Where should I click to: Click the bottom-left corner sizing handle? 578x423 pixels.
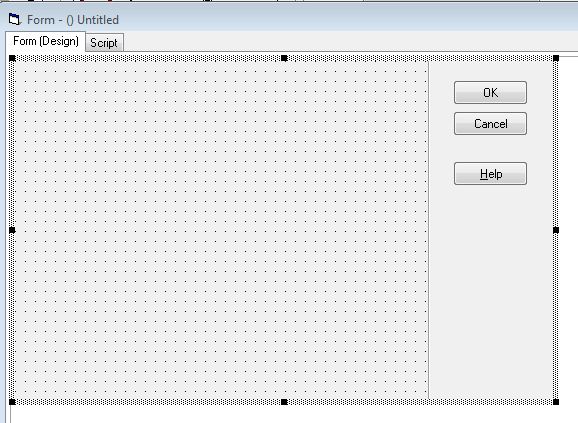click(x=12, y=402)
